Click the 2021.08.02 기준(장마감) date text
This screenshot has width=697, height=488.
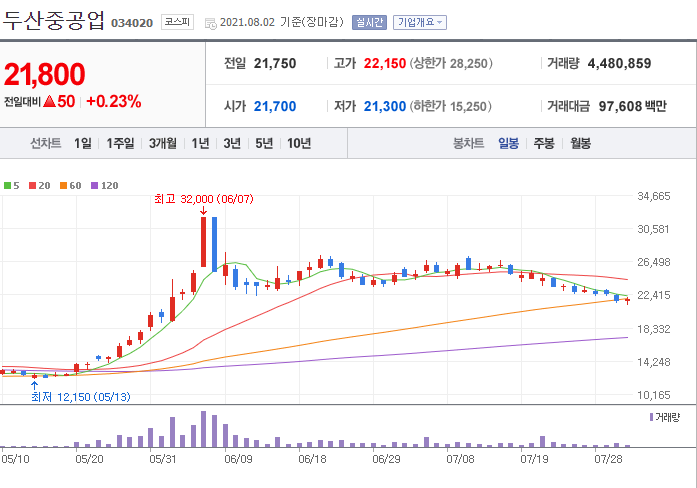[x=282, y=22]
